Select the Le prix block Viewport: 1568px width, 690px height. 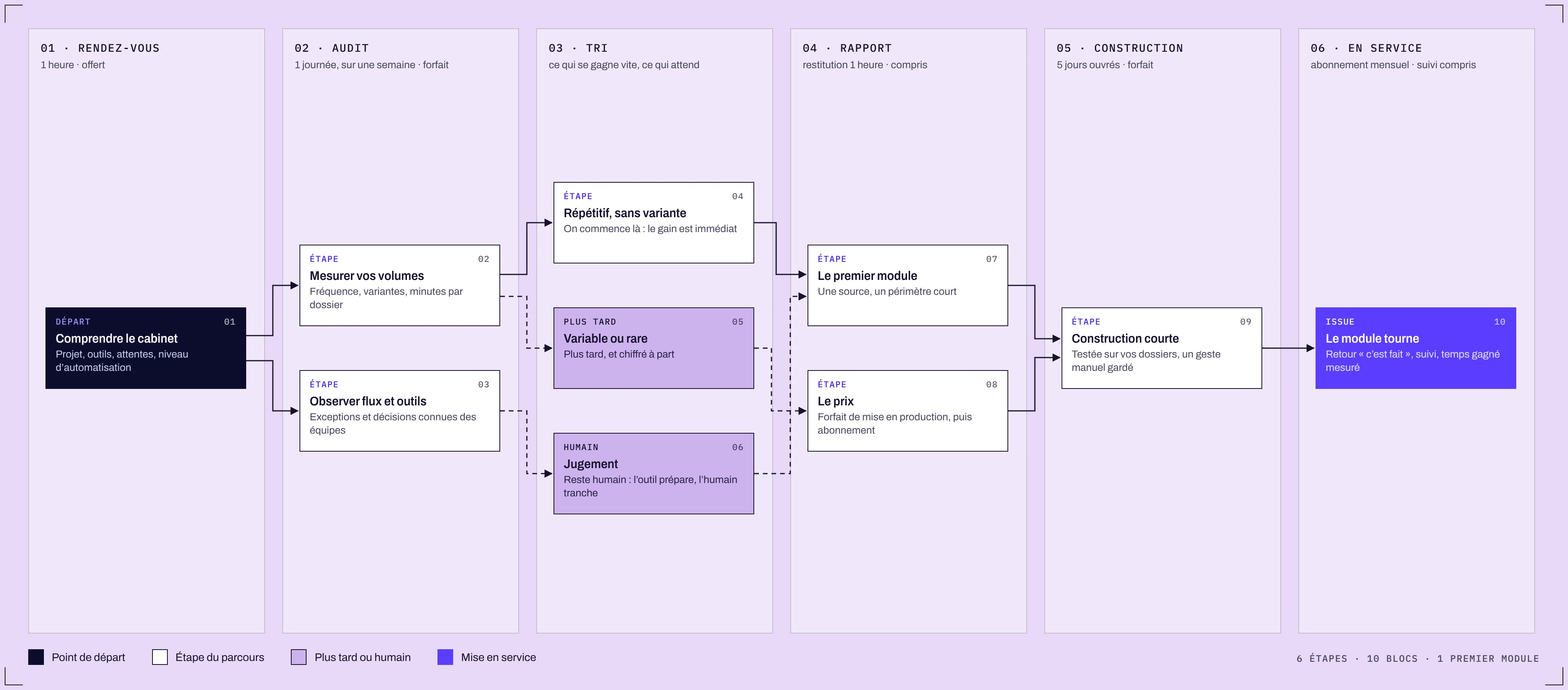907,411
